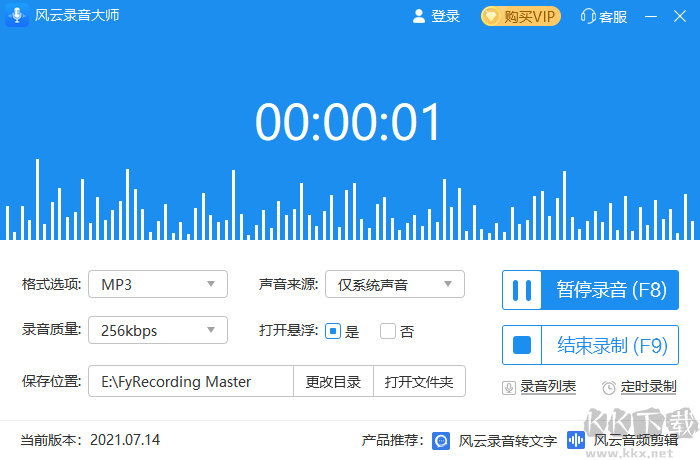Open the 风云录音转文字 product link
This screenshot has height=460, width=700.
coord(508,441)
